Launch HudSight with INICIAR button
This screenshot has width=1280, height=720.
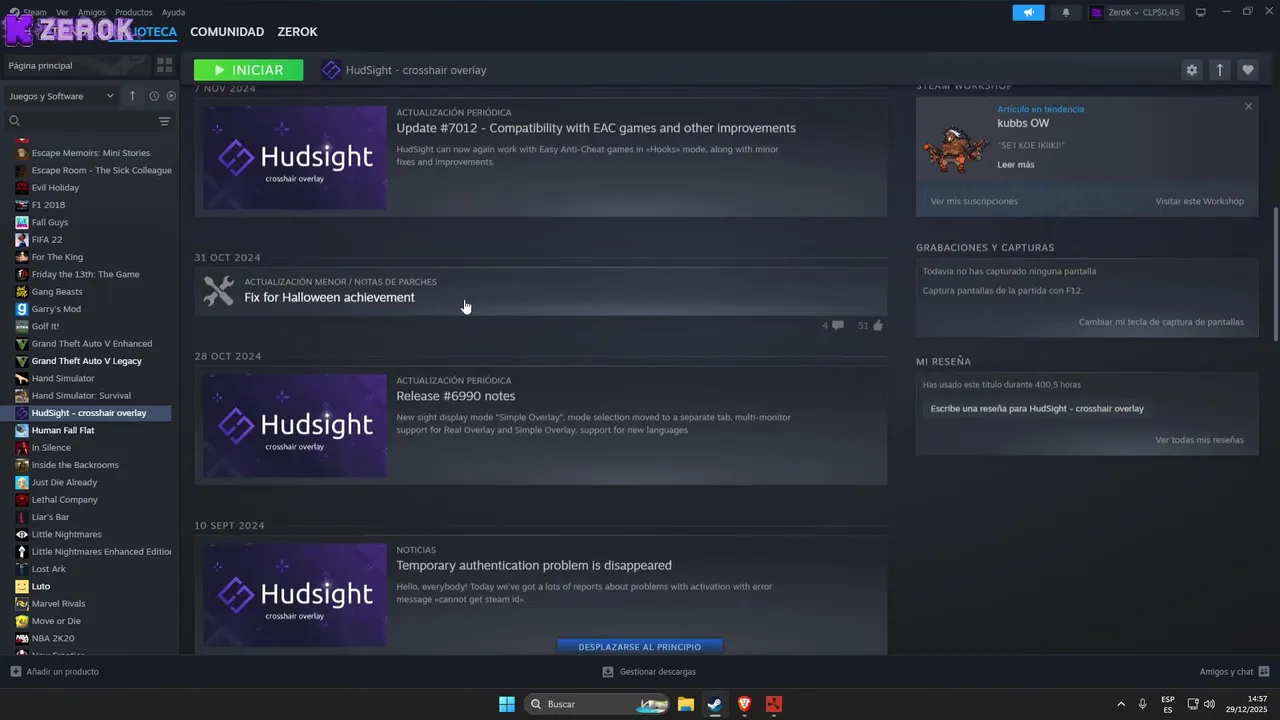[248, 70]
